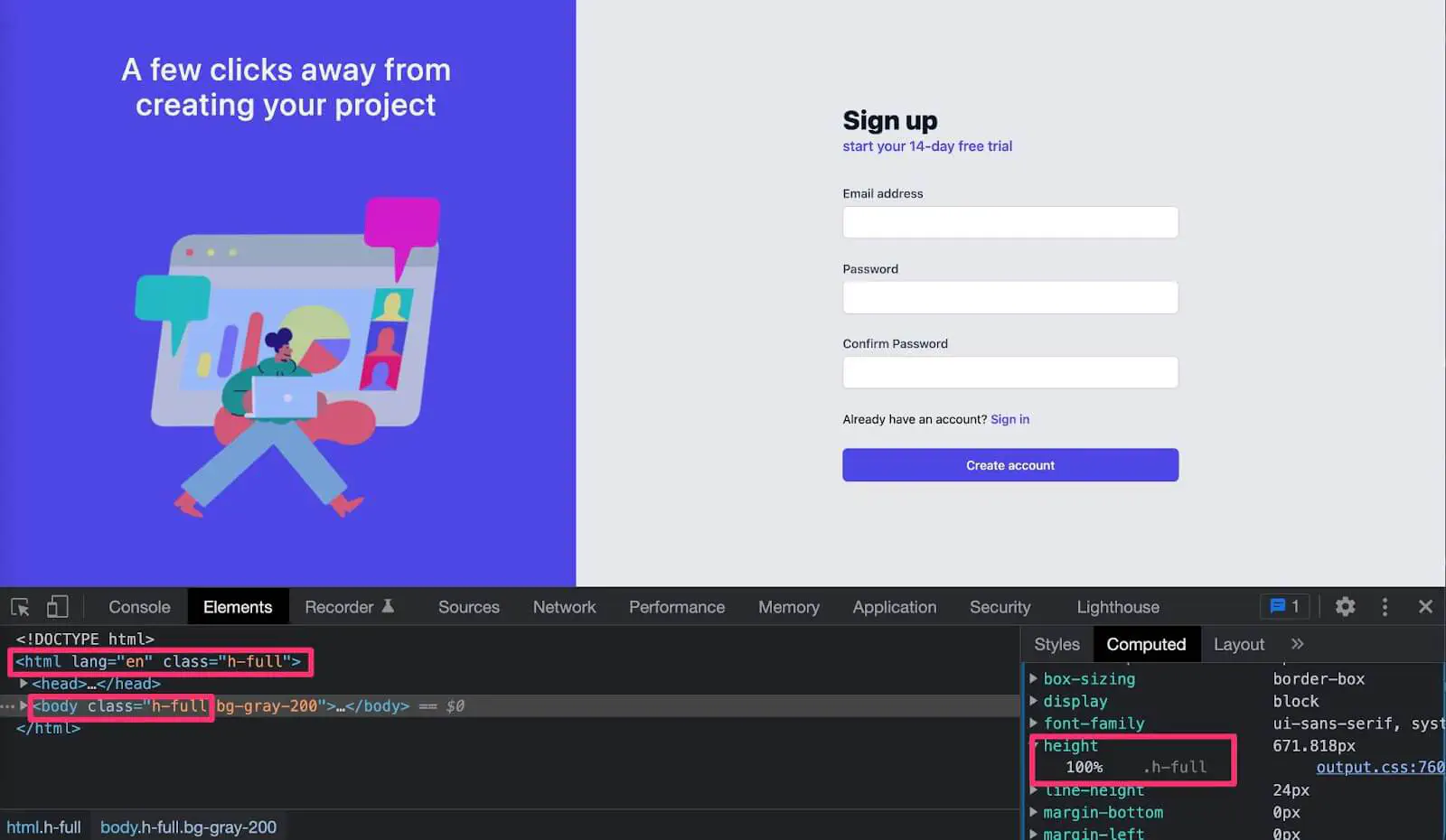Open the issues counter badge
Screen dimensions: 1446x840
(x=1284, y=607)
